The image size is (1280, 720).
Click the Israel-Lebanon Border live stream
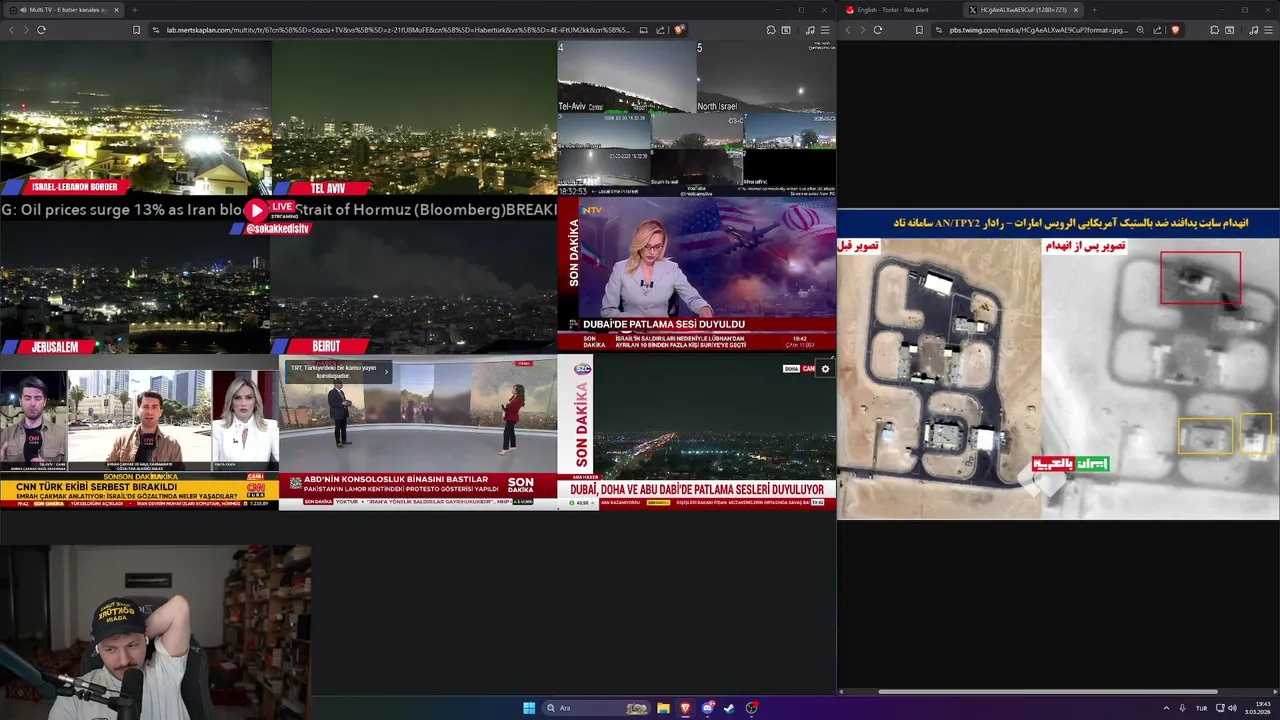point(136,118)
